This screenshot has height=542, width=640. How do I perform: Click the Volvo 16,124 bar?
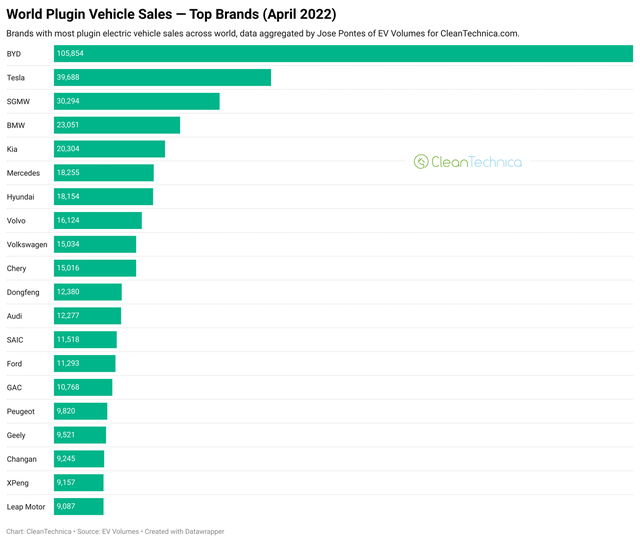pos(98,221)
